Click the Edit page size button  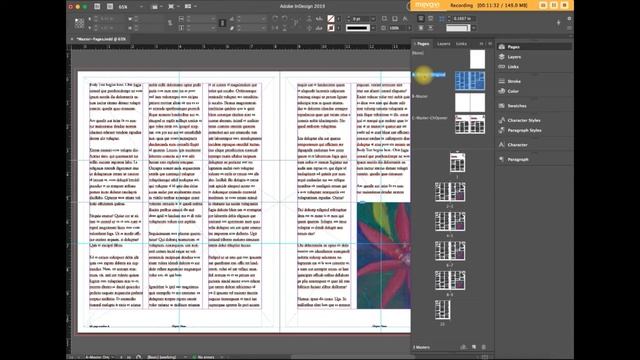point(463,347)
